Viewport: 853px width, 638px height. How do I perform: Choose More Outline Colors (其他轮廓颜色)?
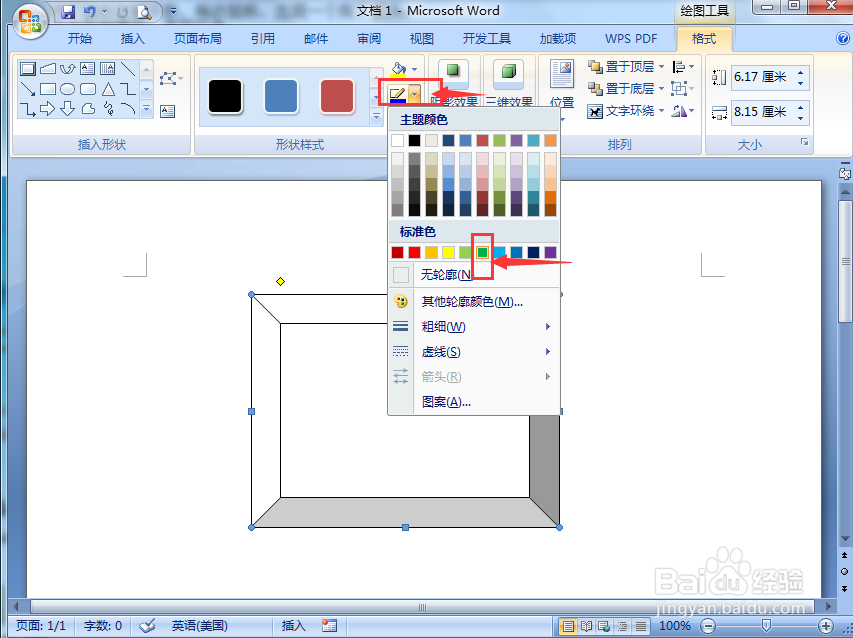(474, 301)
